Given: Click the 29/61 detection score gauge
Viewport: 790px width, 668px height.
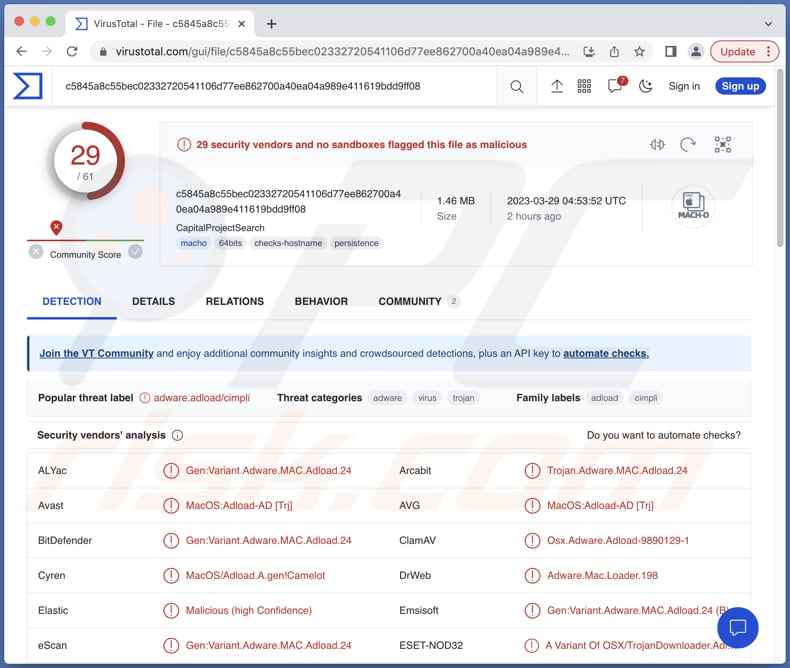Looking at the screenshot, I should (x=86, y=161).
